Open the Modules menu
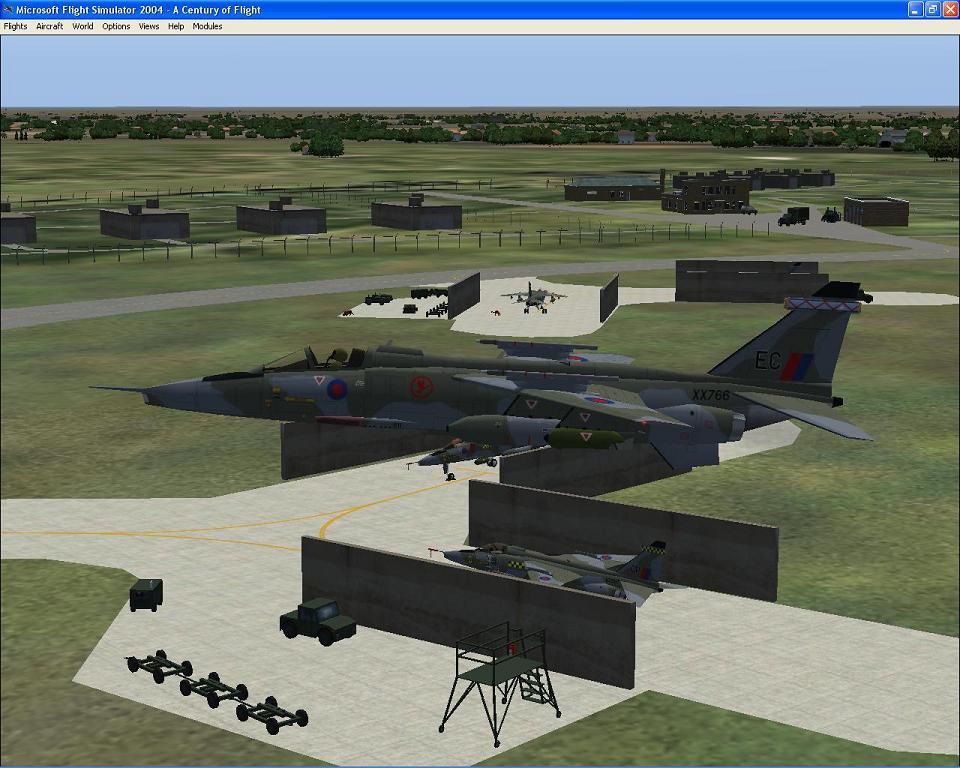The width and height of the screenshot is (960, 768). [207, 26]
